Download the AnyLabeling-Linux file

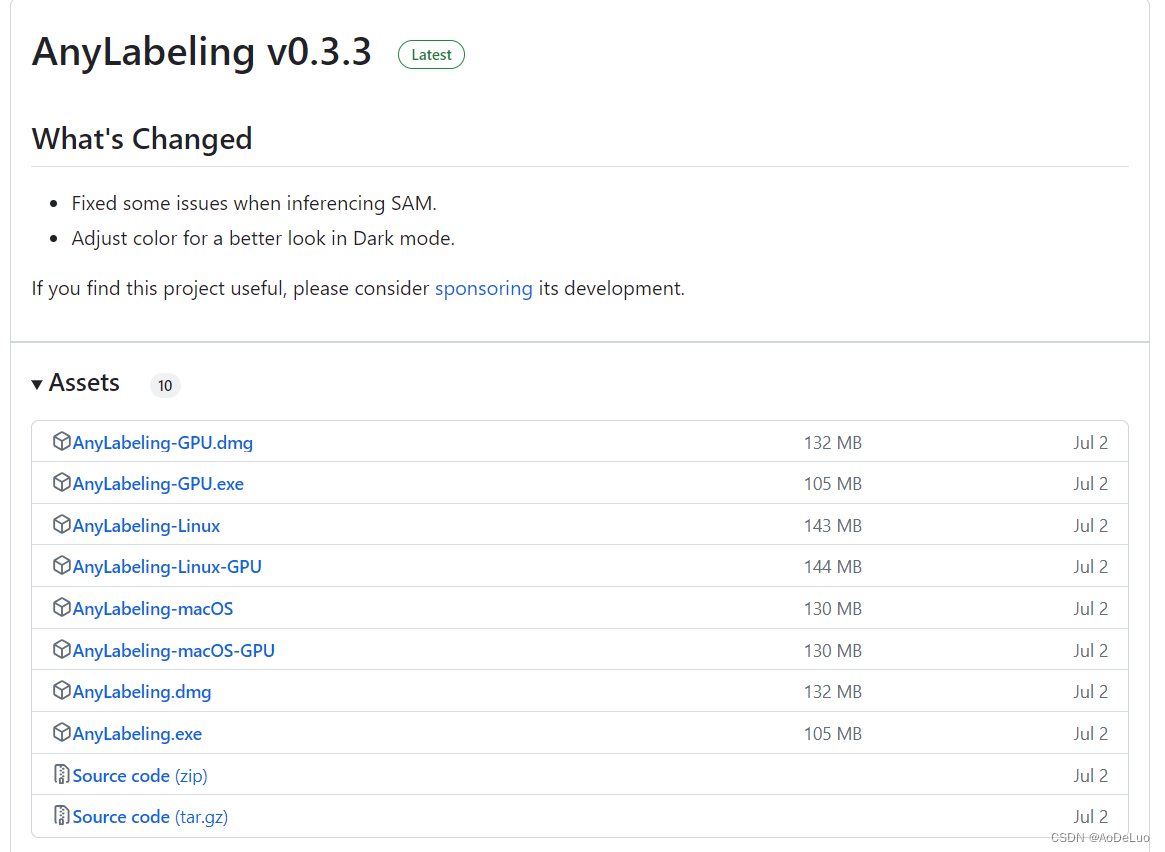[x=146, y=526]
